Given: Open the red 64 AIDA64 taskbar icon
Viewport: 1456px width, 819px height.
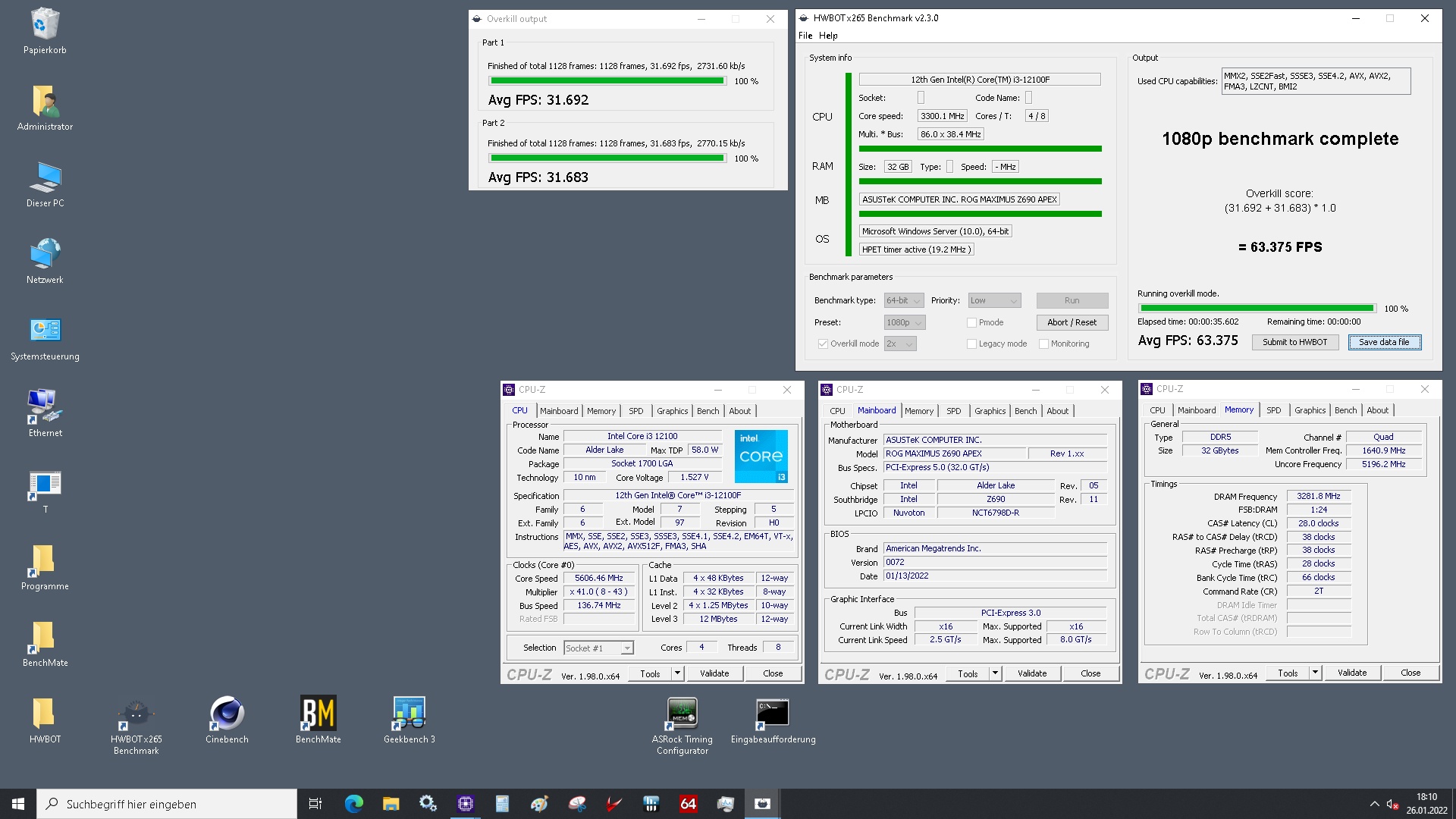Looking at the screenshot, I should (x=688, y=804).
